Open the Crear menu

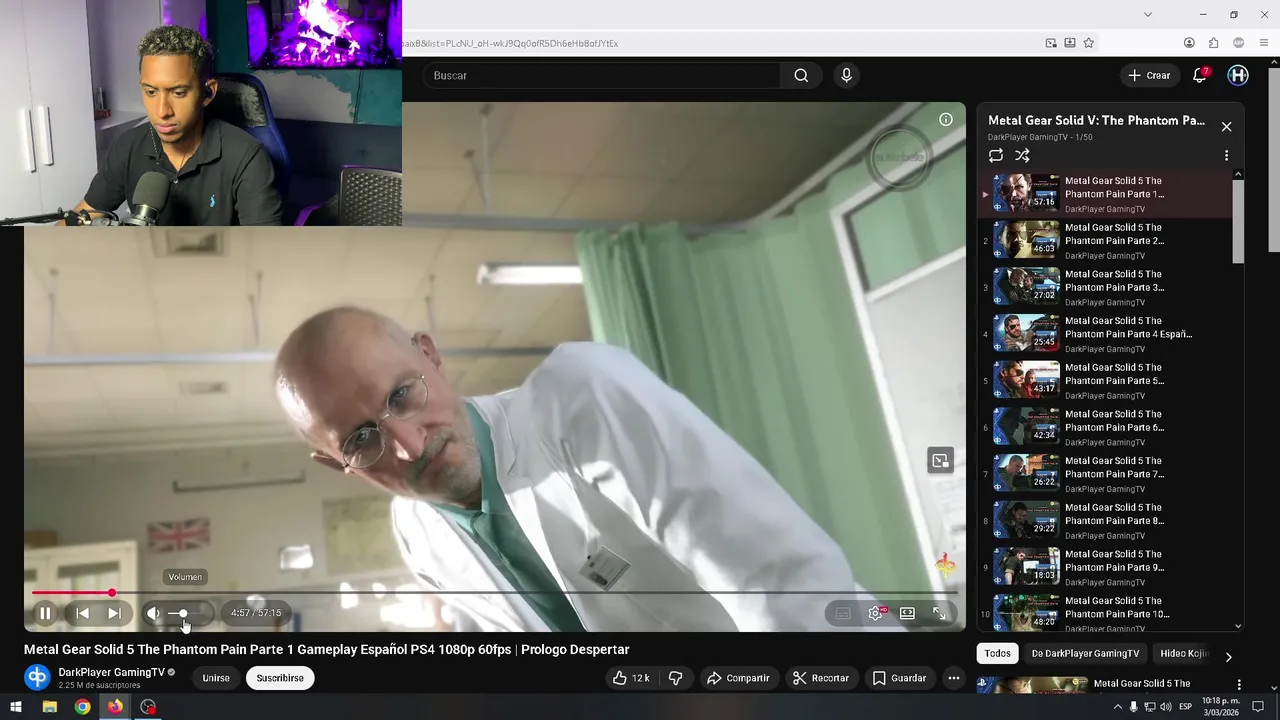tap(1149, 75)
